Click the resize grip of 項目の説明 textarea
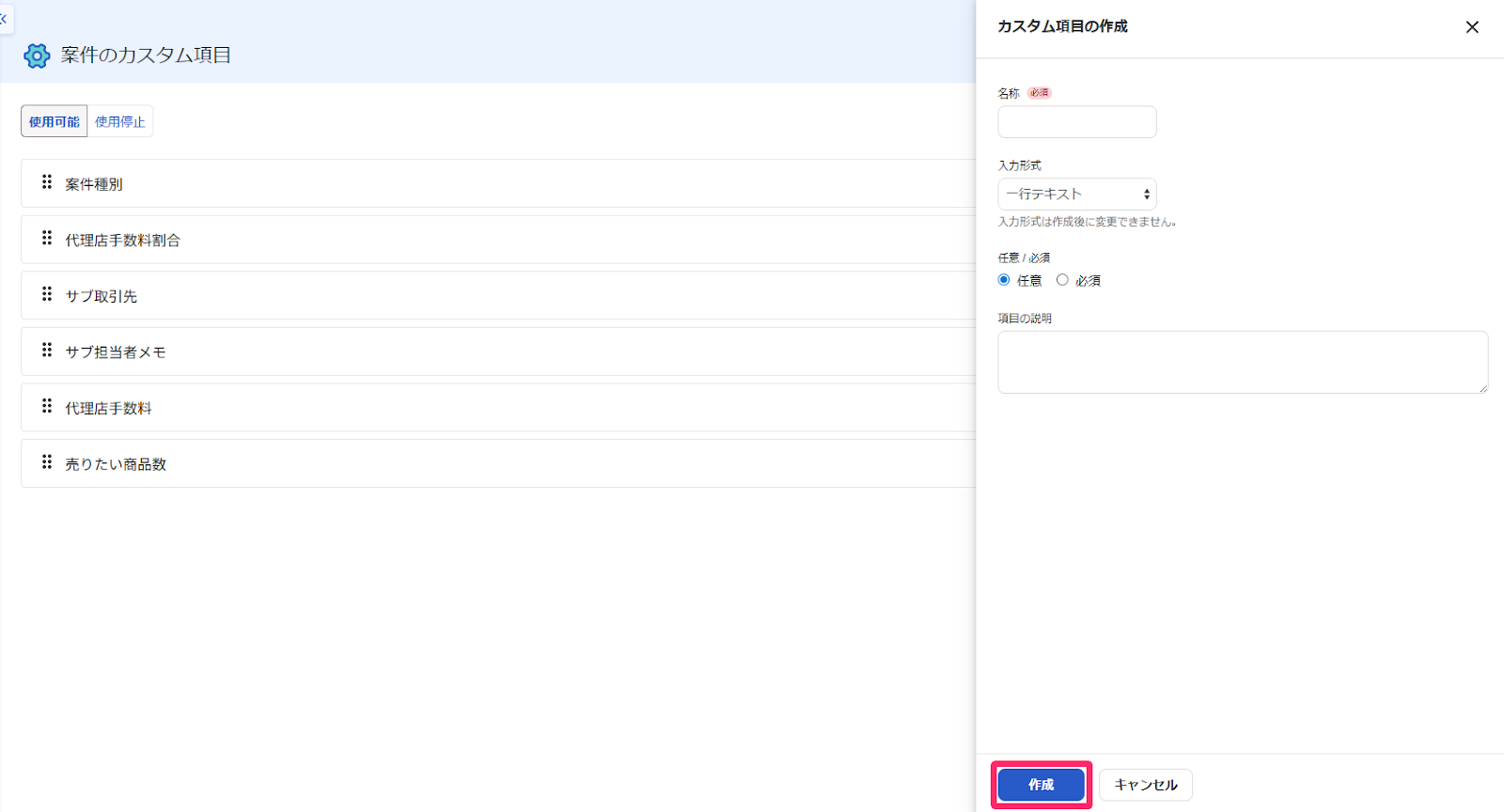Viewport: 1504px width, 812px height. click(1483, 388)
